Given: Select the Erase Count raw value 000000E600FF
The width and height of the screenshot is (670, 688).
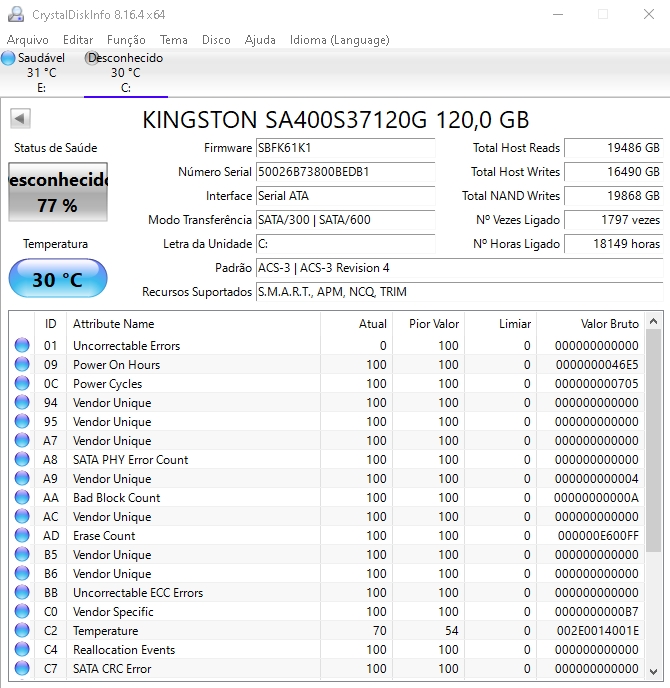Looking at the screenshot, I should coord(598,536).
